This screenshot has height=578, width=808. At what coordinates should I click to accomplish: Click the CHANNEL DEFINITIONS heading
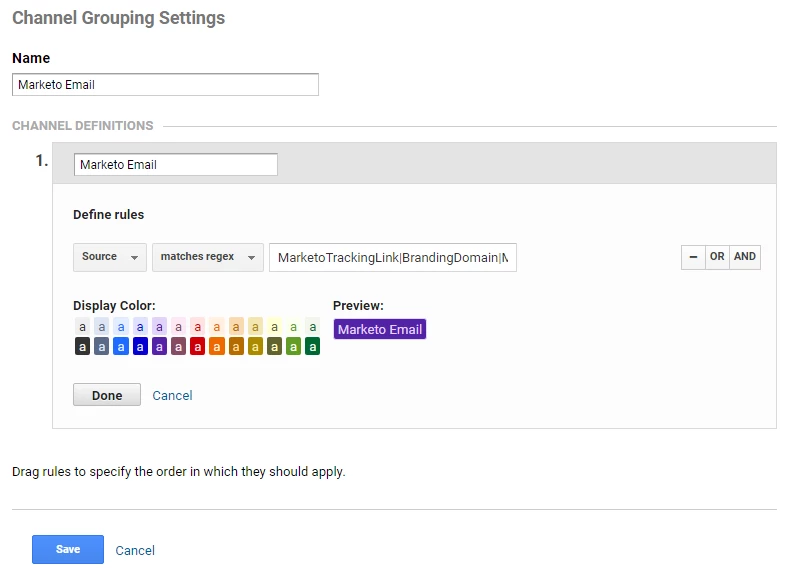82,126
